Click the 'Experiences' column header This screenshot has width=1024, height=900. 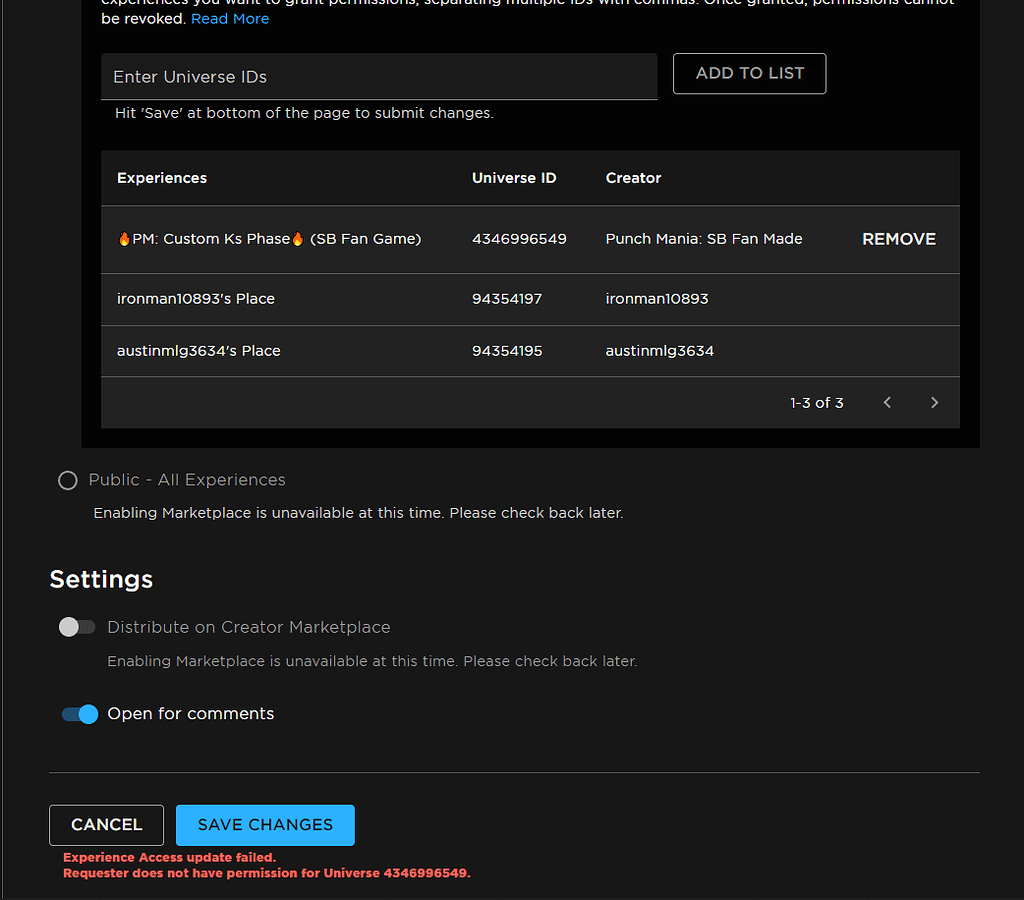pos(161,177)
